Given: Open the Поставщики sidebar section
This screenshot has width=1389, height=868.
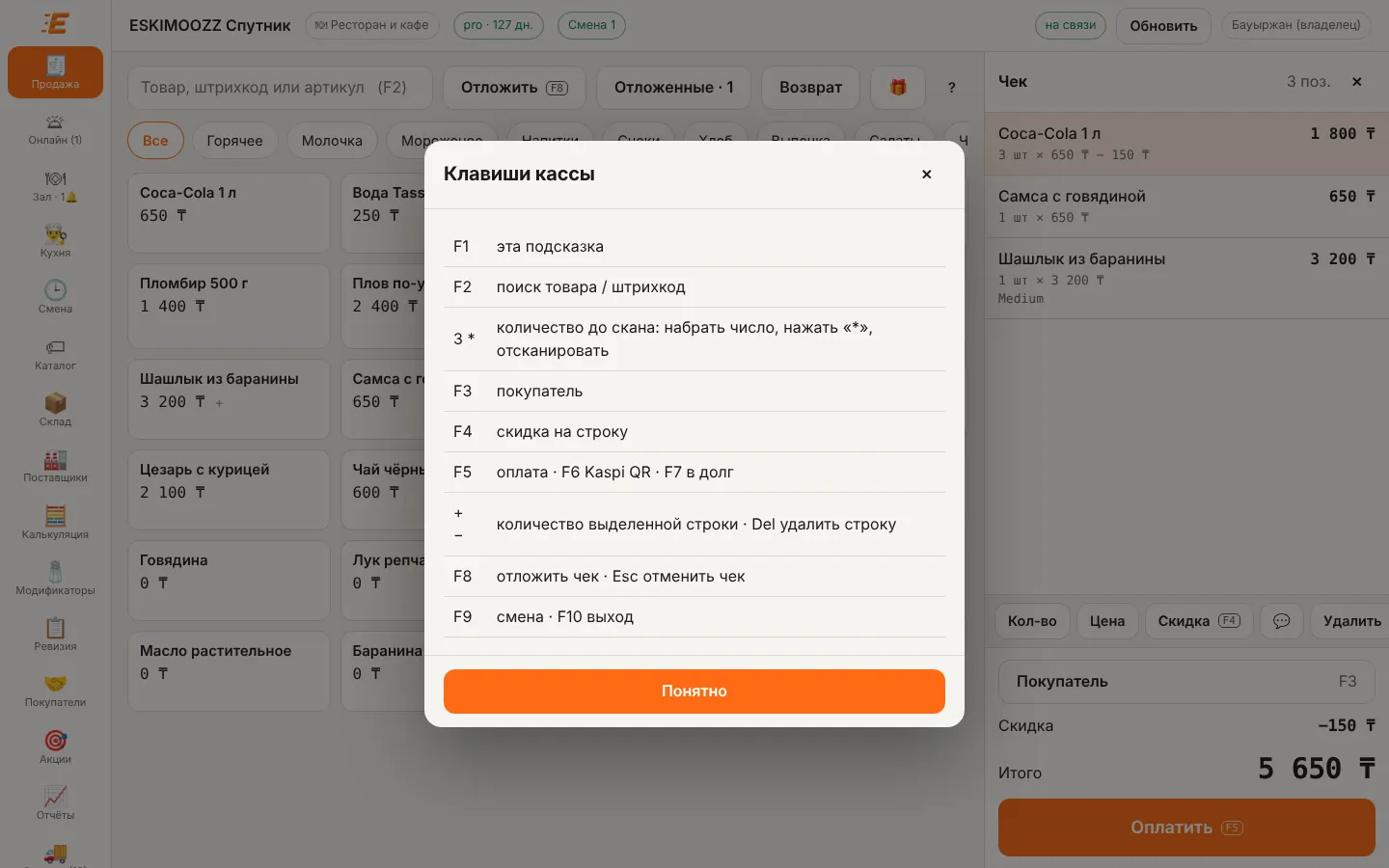Looking at the screenshot, I should click(x=55, y=467).
